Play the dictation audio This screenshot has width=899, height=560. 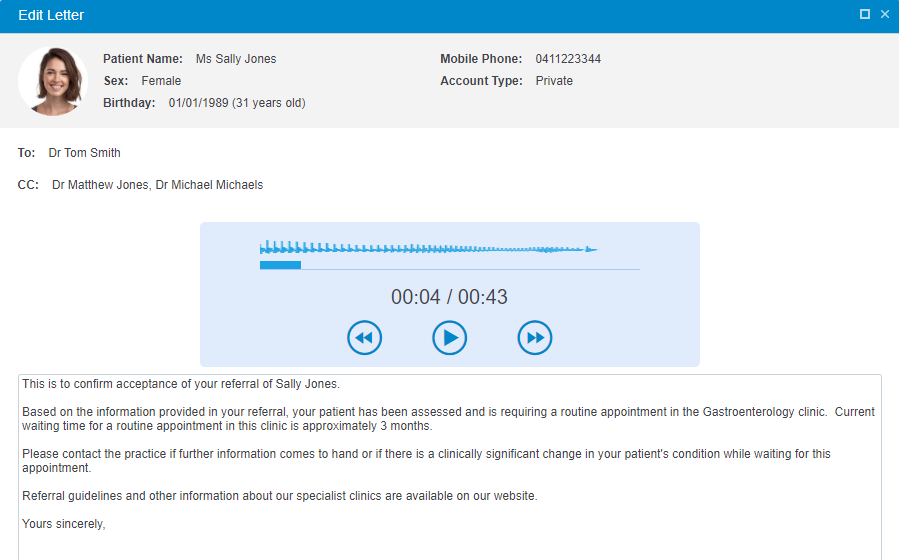[x=450, y=338]
